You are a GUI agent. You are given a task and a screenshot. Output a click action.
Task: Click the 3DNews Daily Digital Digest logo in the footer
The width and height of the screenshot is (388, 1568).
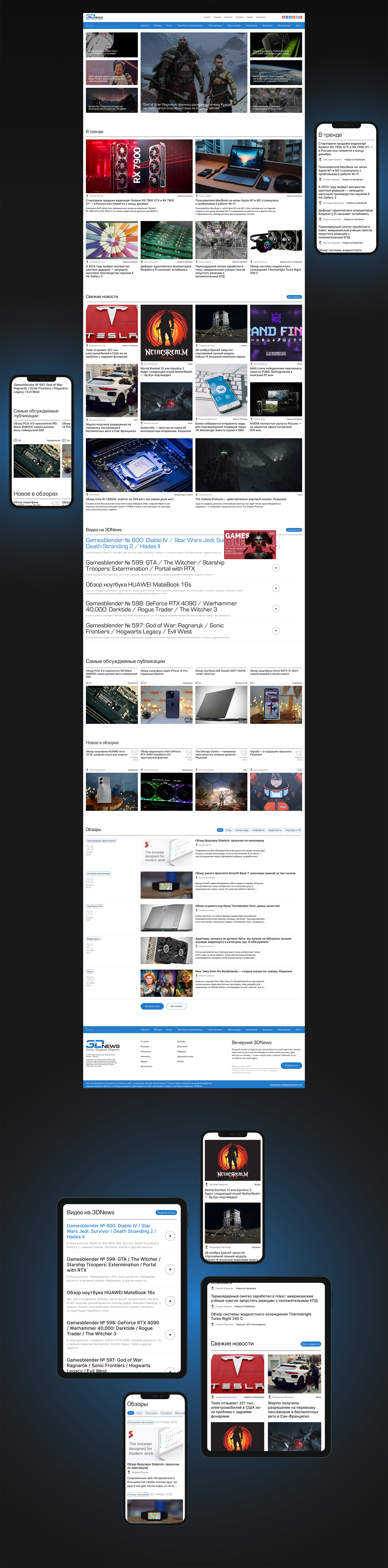(x=102, y=1046)
